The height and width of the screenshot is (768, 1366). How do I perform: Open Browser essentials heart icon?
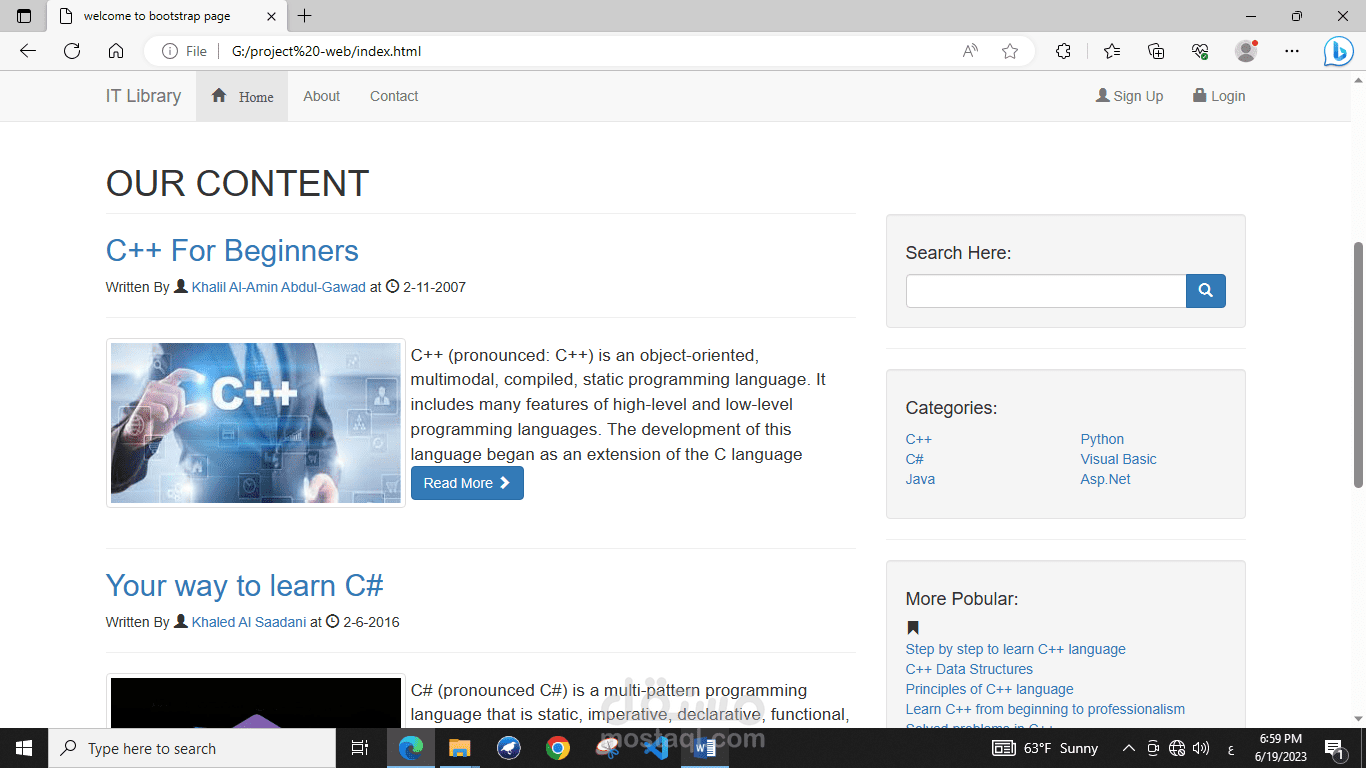1201,51
